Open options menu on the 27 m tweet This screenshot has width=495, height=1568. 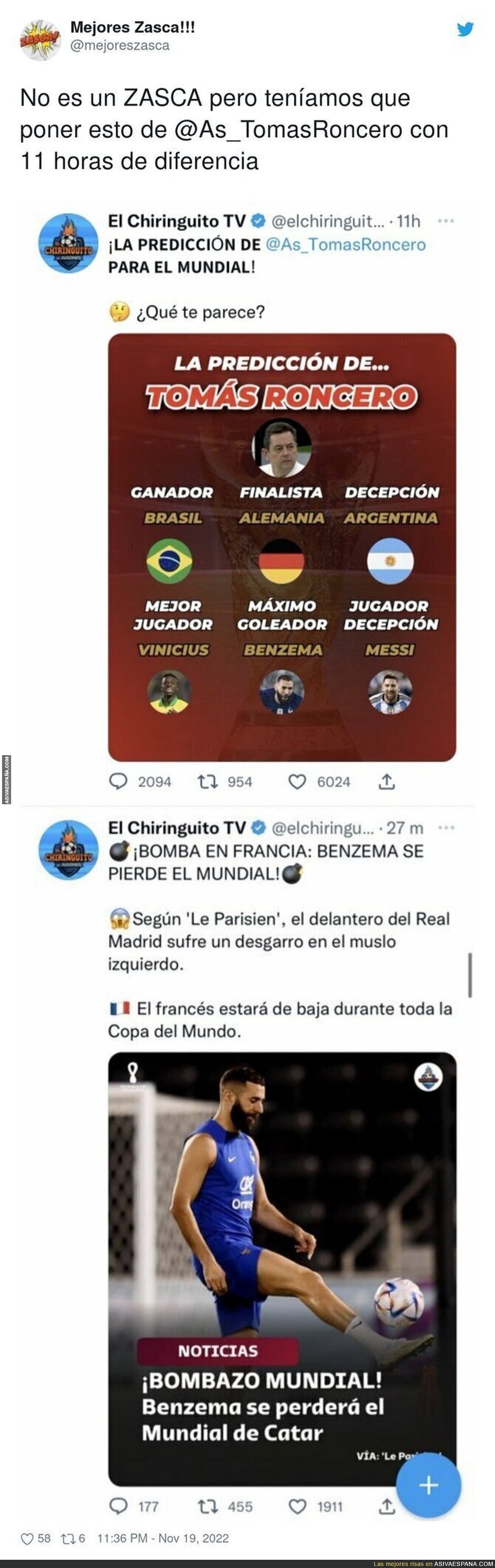(x=445, y=828)
